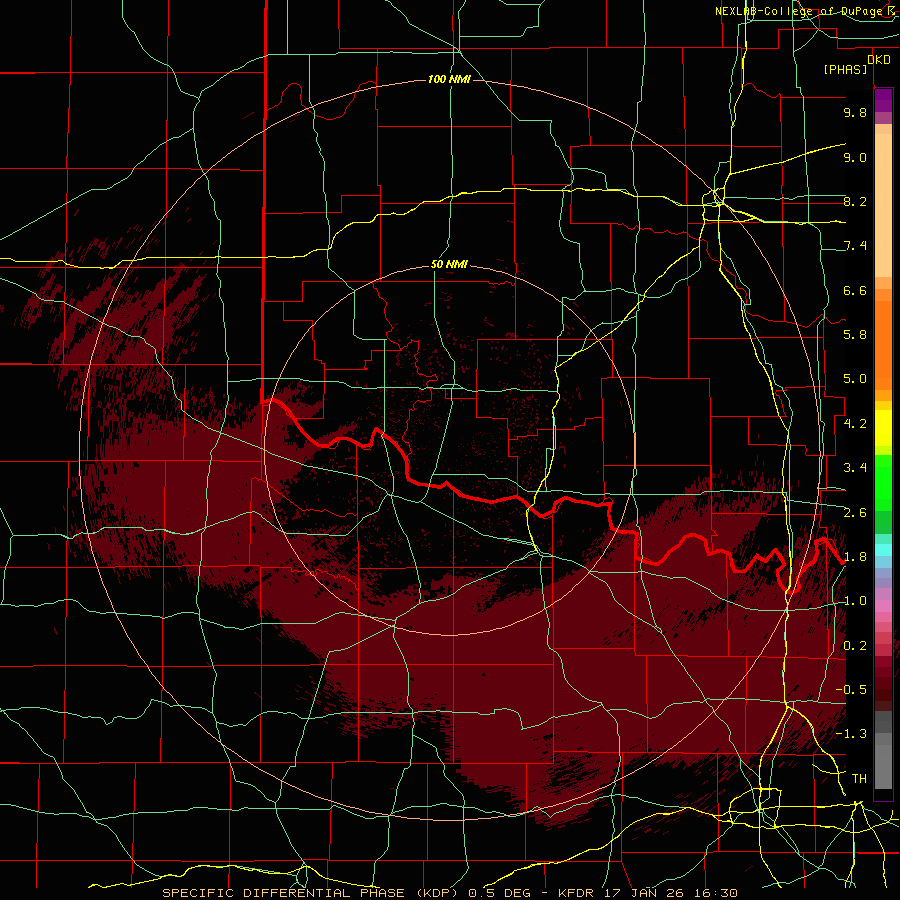Viewport: 900px width, 900px height.
Task: Click the -1.3 legend value
Action: pyautogui.click(x=851, y=734)
